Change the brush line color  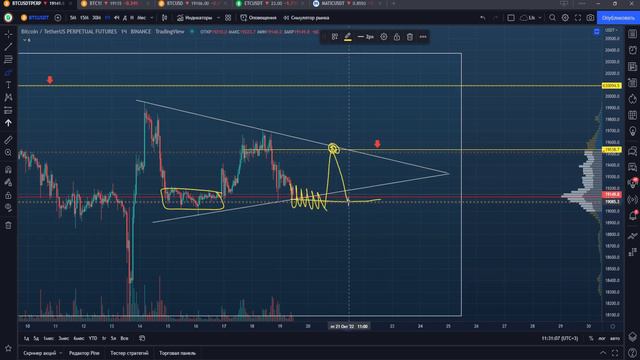click(x=348, y=37)
